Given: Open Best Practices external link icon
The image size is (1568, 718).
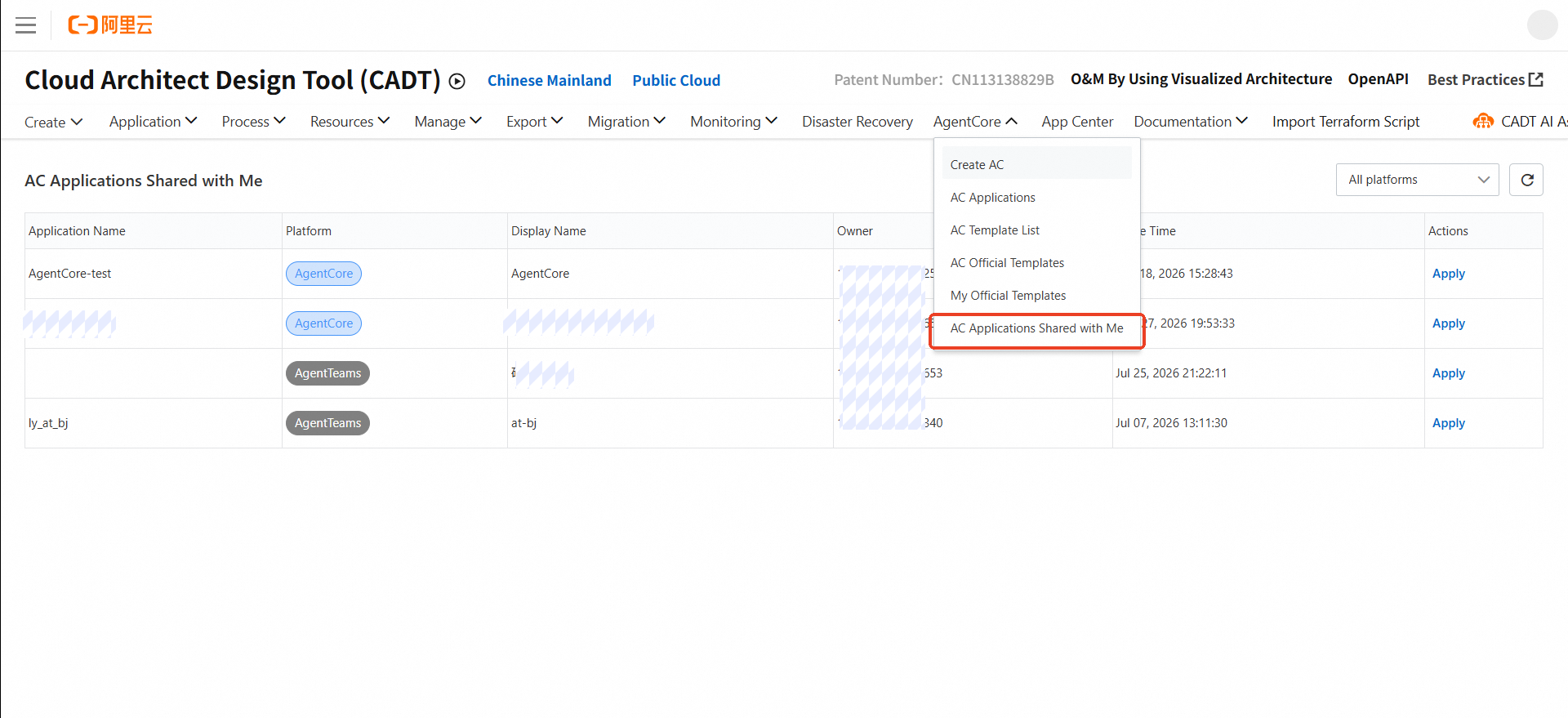Looking at the screenshot, I should [x=1536, y=79].
